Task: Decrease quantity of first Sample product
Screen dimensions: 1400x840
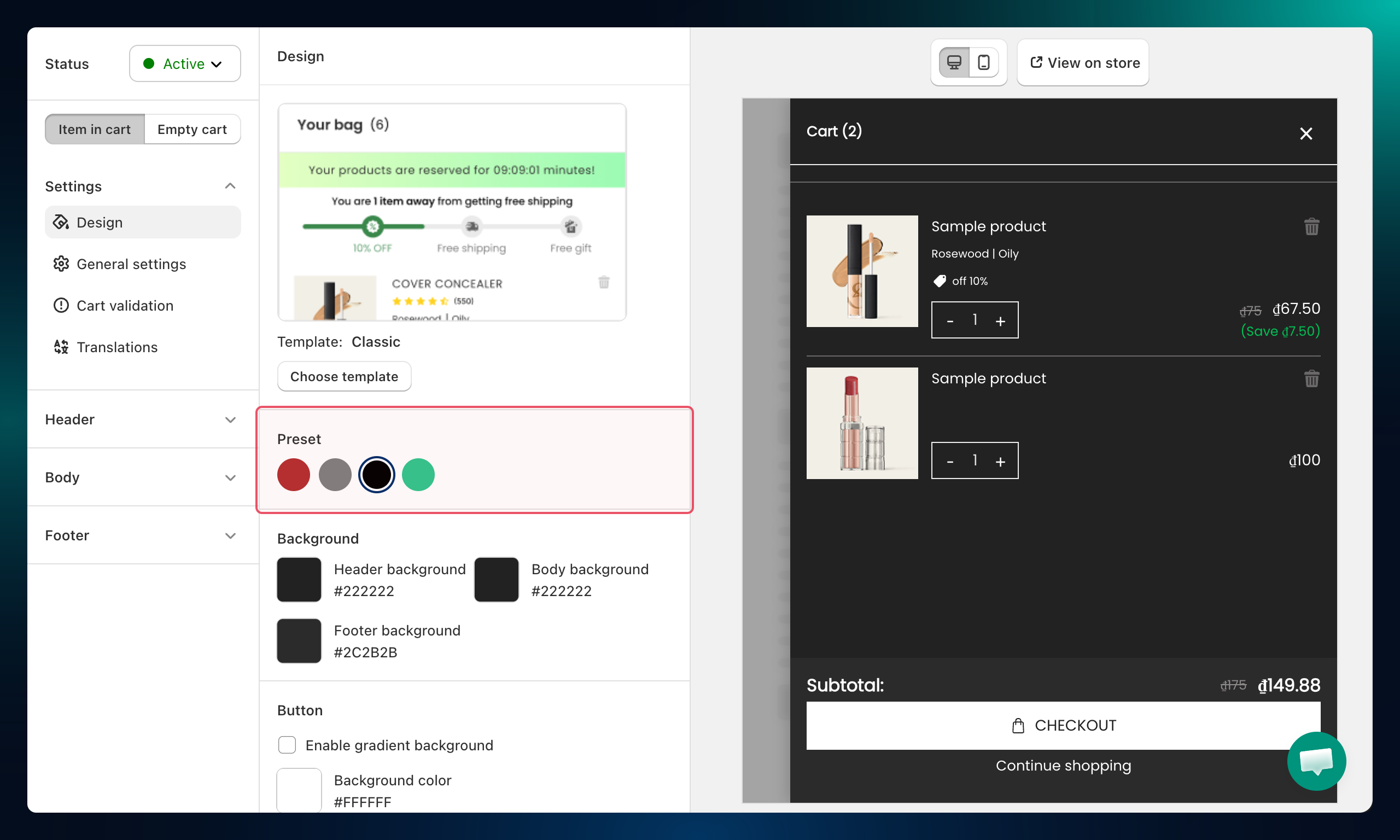Action: [950, 320]
